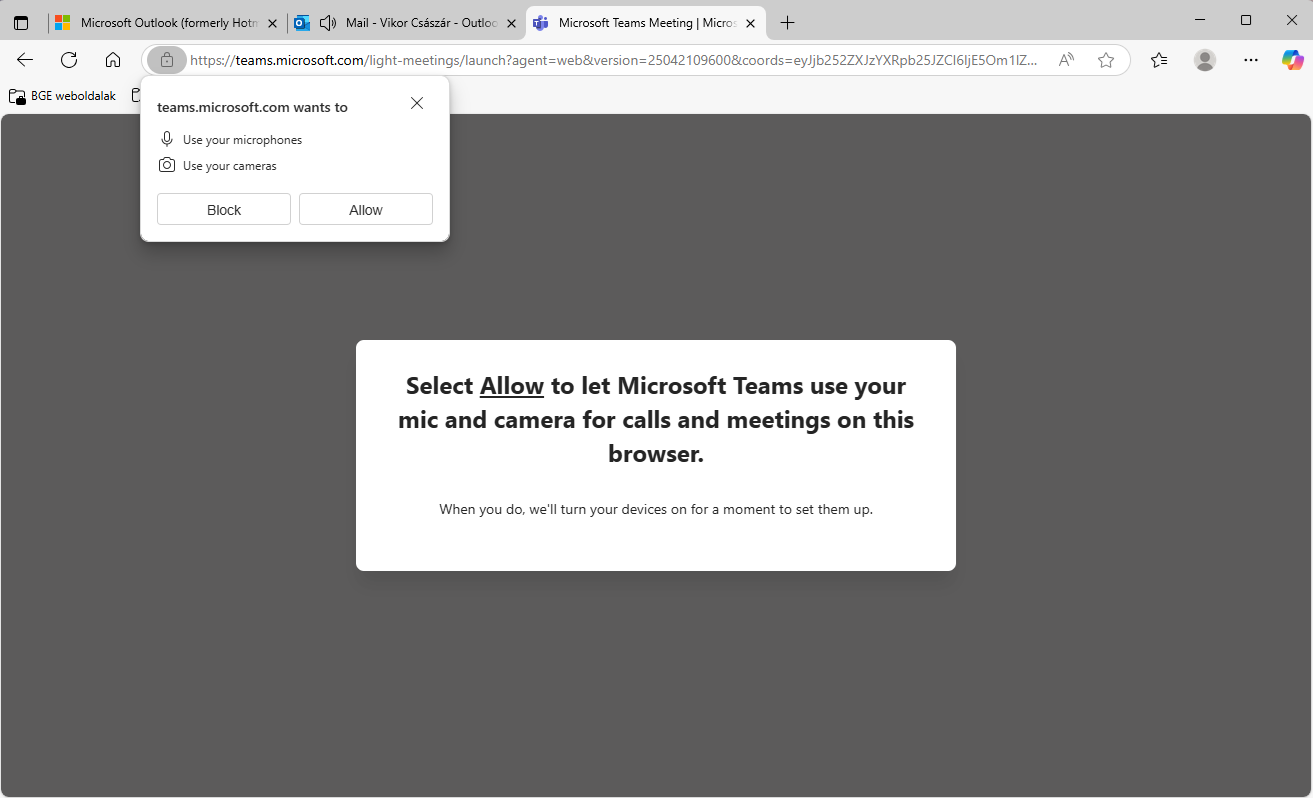Open Settings and more menu
Screen dimensions: 1313x798
1251,60
